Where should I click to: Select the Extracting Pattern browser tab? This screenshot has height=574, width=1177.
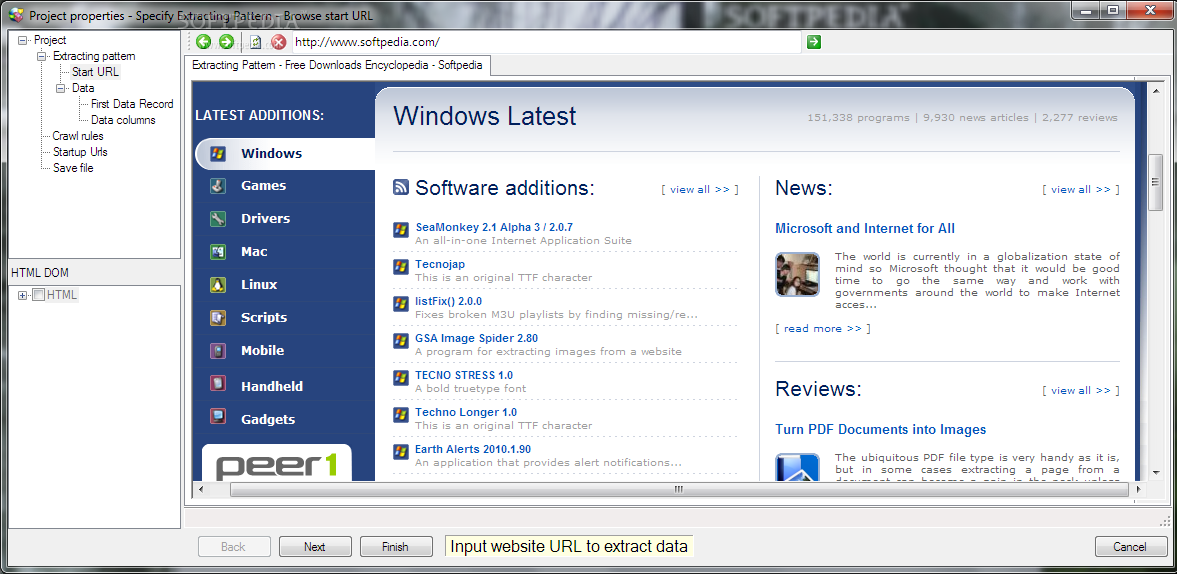(x=337, y=65)
